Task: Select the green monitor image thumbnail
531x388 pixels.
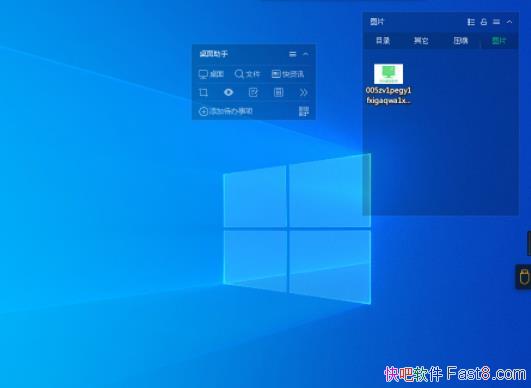Action: [388, 74]
